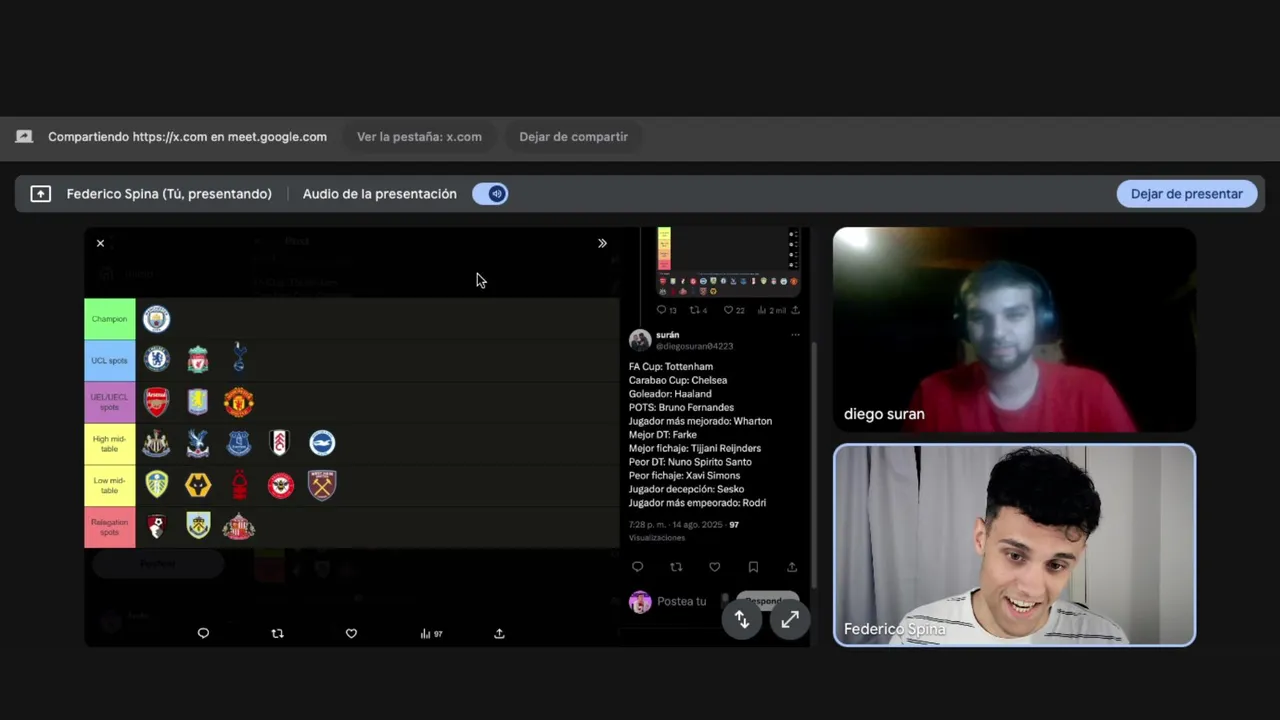Click the Manchester United crest
1280x720 pixels.
pos(238,401)
